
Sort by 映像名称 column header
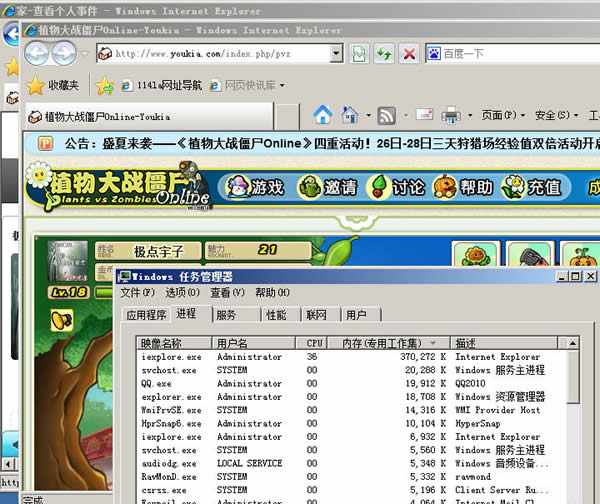[174, 343]
